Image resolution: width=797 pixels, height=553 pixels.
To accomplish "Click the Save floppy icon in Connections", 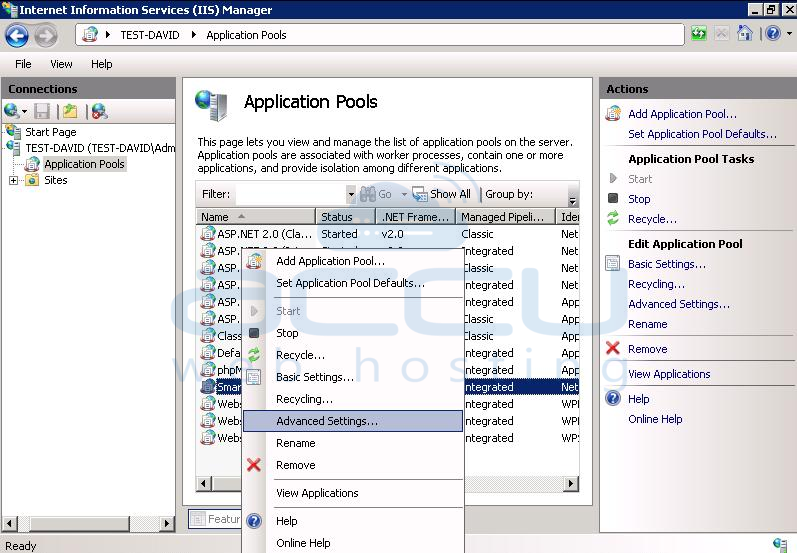I will [x=42, y=111].
